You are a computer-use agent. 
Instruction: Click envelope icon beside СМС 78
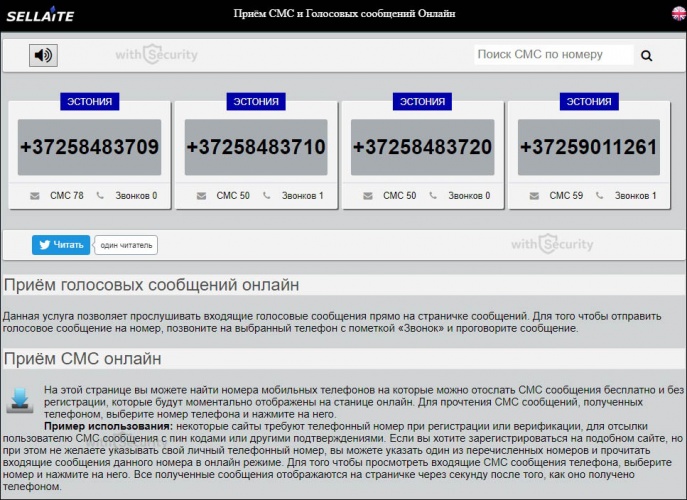pos(35,196)
